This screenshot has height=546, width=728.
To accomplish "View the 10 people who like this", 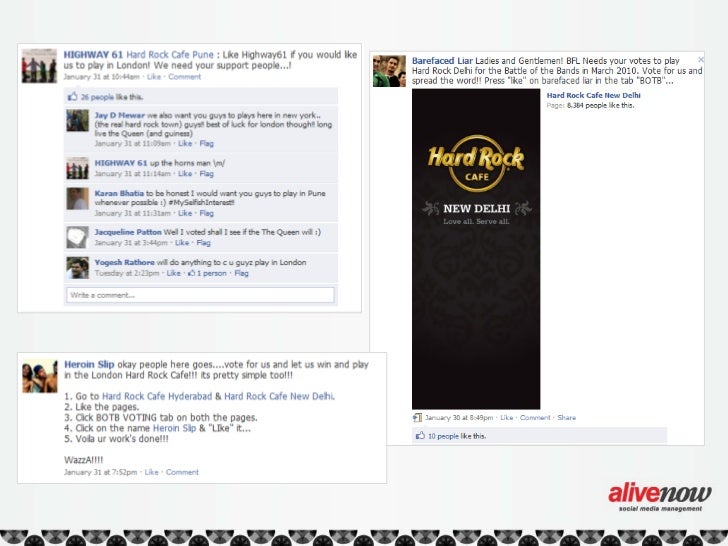I will (443, 436).
